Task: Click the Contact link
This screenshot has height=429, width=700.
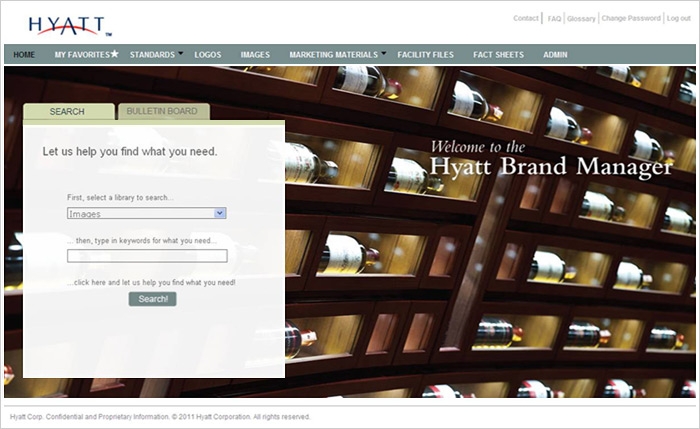Action: [526, 18]
